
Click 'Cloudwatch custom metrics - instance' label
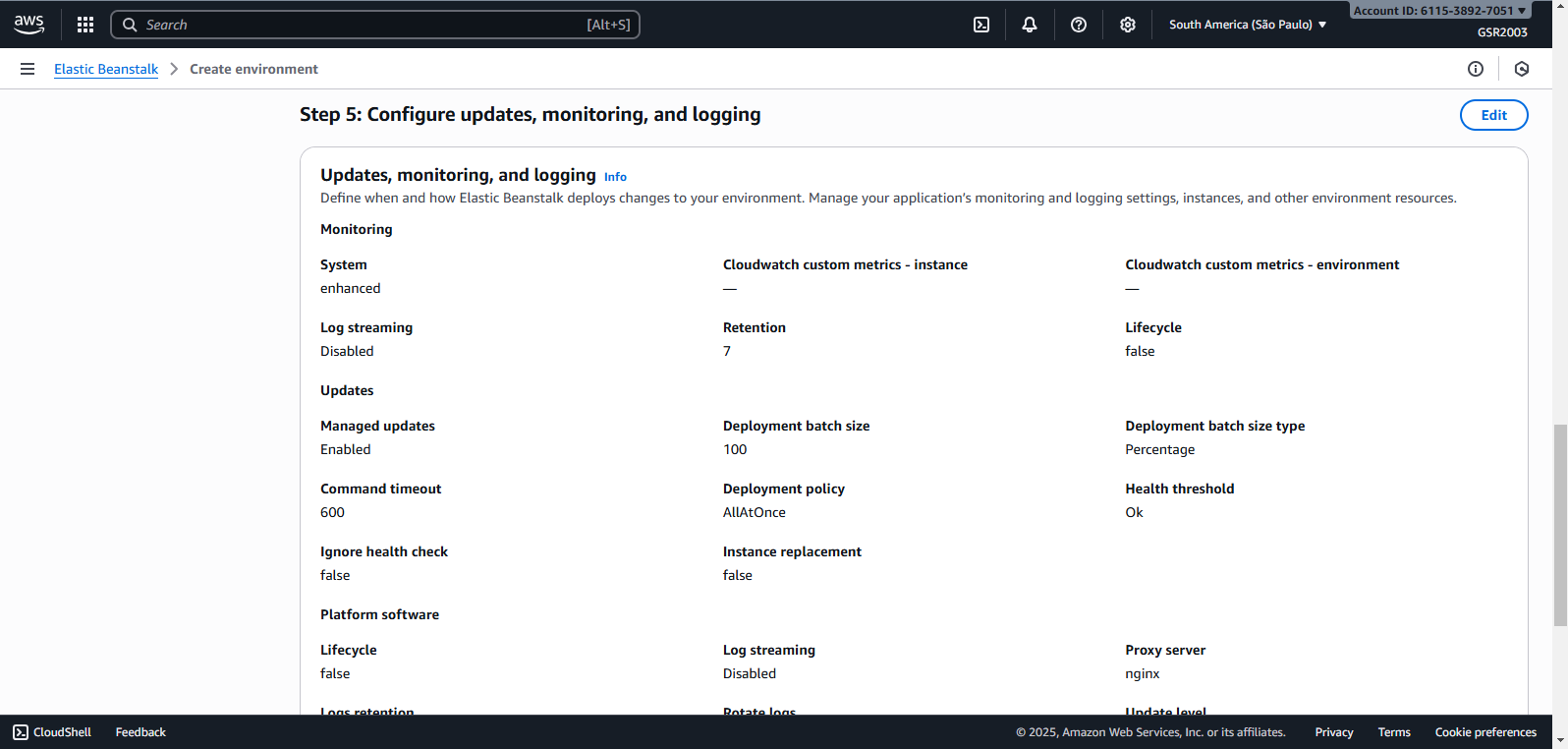pos(845,264)
